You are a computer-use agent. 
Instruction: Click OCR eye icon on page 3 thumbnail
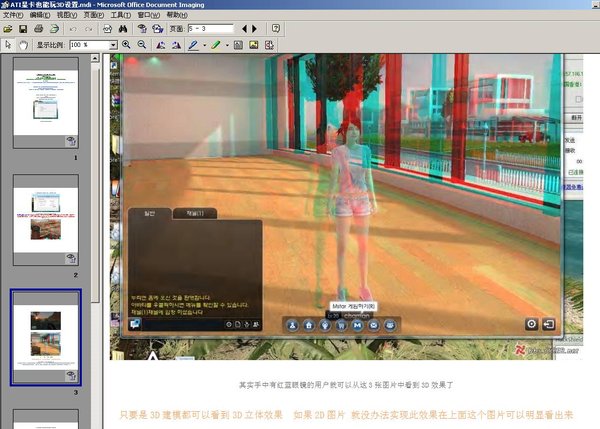[x=71, y=375]
